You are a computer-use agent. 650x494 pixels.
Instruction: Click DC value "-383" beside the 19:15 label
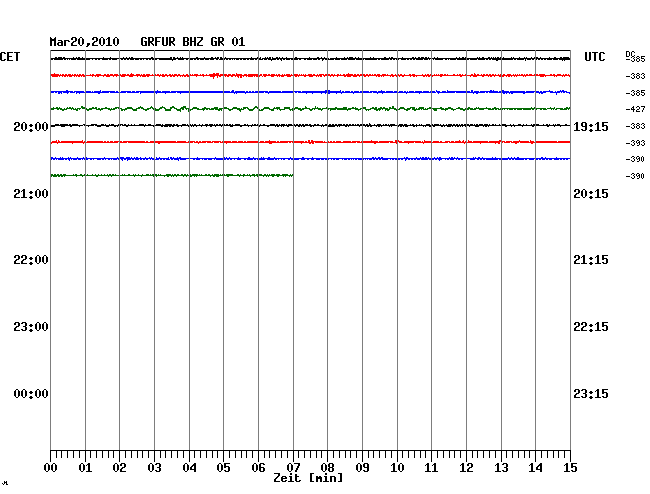point(635,126)
